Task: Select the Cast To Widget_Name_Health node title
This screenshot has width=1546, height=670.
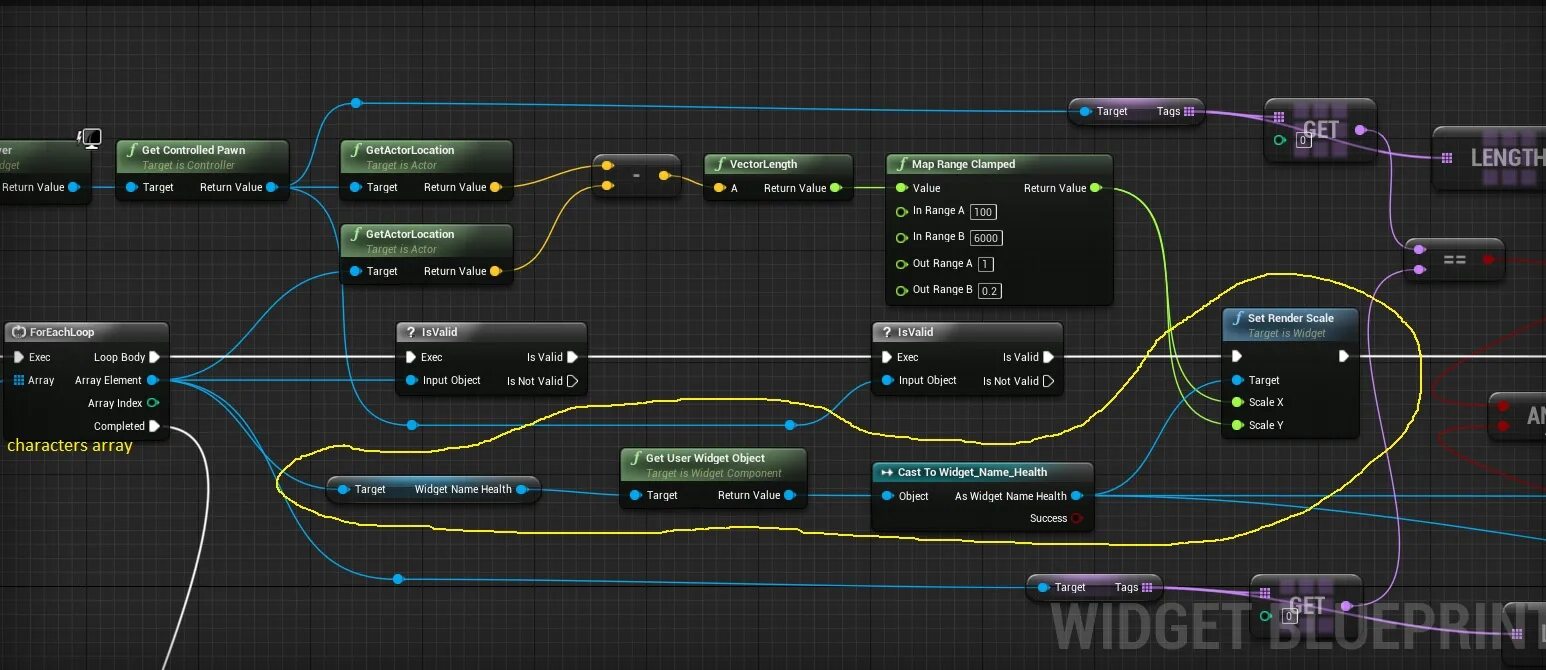Action: pyautogui.click(x=972, y=472)
